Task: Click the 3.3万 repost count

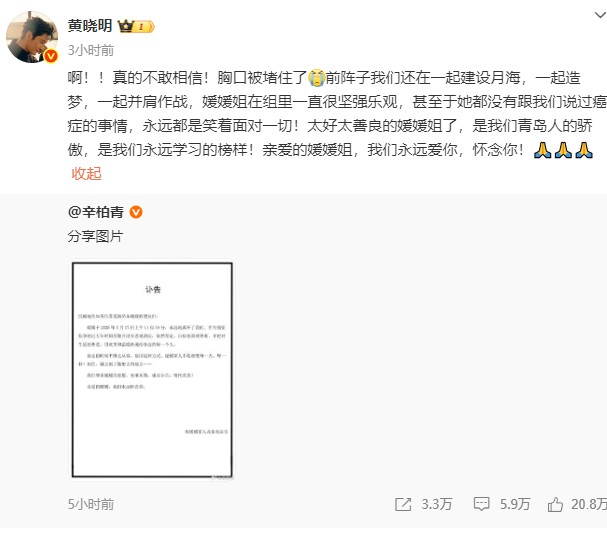Action: [x=436, y=504]
